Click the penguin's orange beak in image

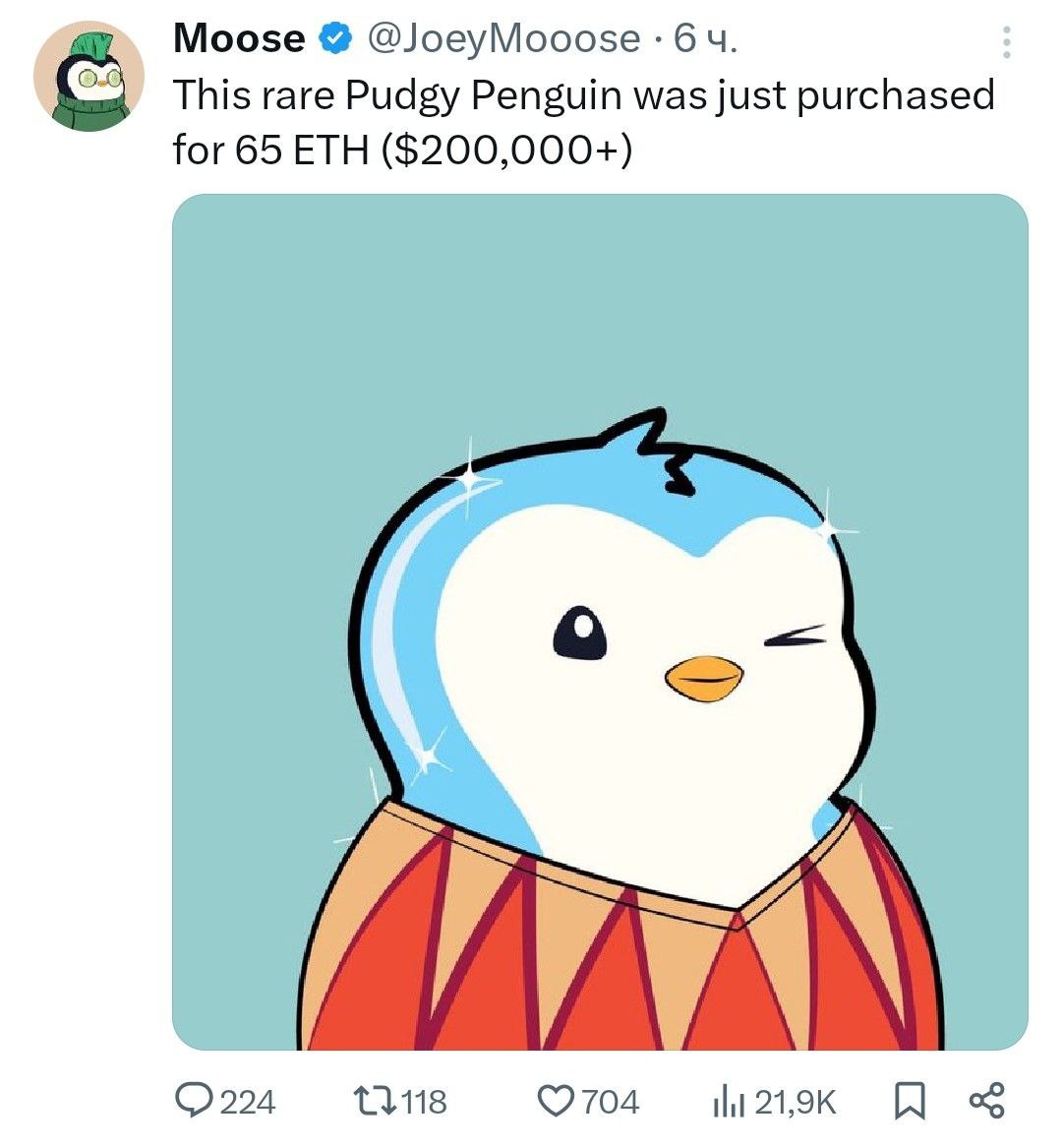tap(704, 680)
